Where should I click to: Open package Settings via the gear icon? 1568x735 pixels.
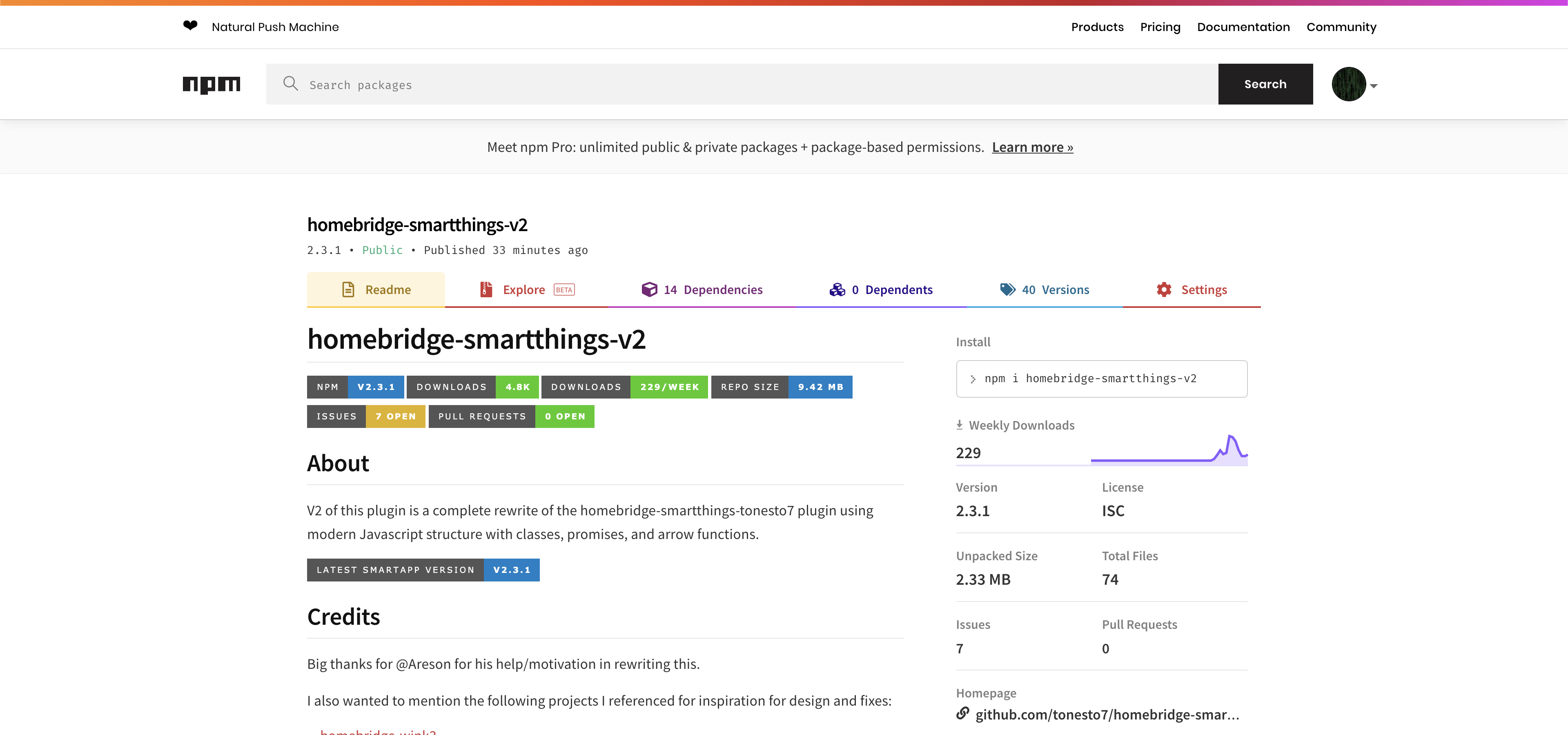[x=1164, y=290]
